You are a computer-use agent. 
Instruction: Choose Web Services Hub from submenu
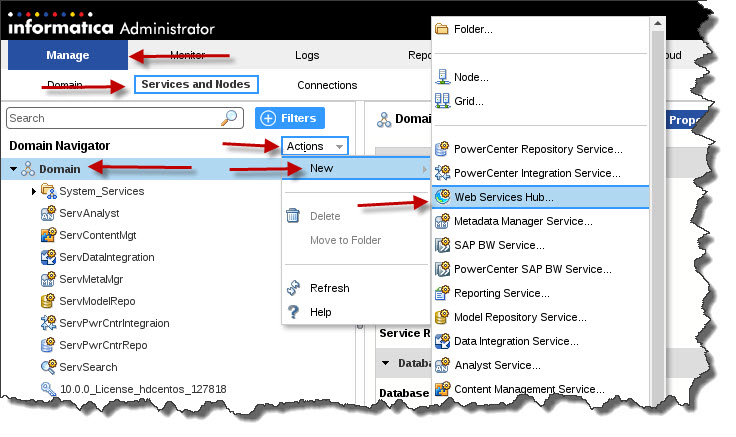[x=540, y=197]
